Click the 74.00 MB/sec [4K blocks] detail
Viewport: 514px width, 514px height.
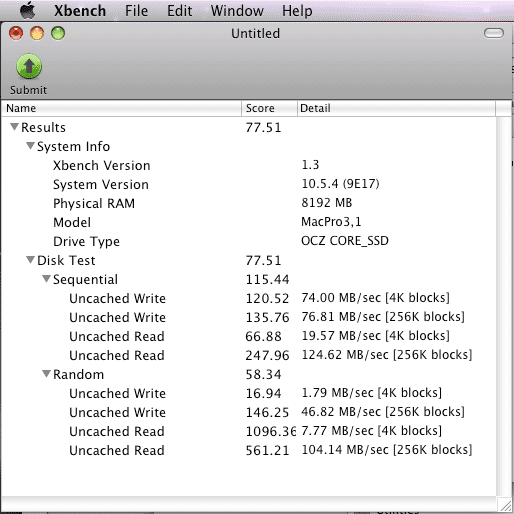point(376,298)
